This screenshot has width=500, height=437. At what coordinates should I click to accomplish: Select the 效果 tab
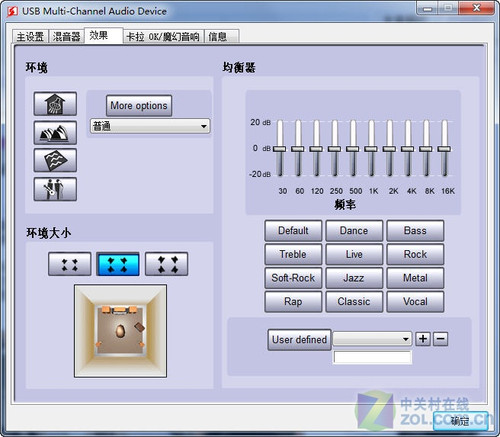click(x=104, y=35)
